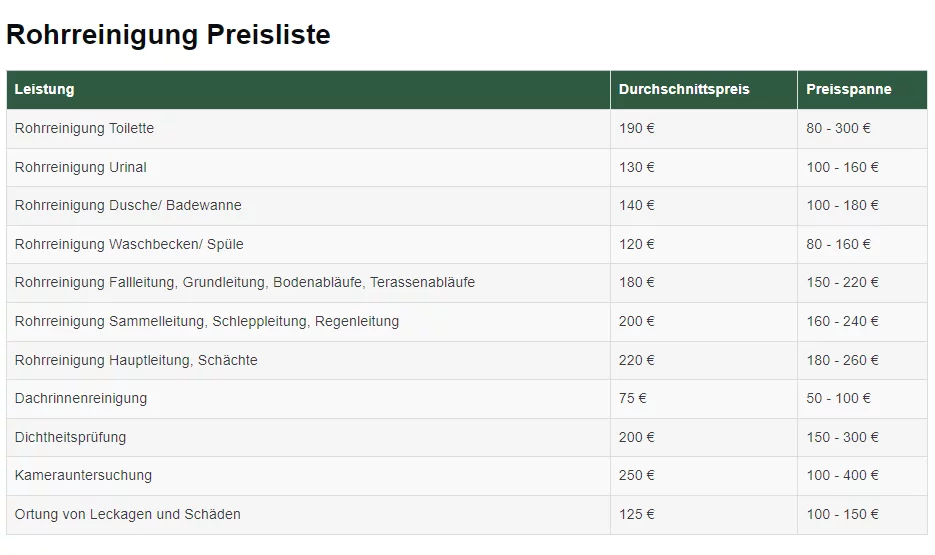This screenshot has width=935, height=555.
Task: Click the 250 € Kamerauntersuchung price
Action: click(x=637, y=475)
